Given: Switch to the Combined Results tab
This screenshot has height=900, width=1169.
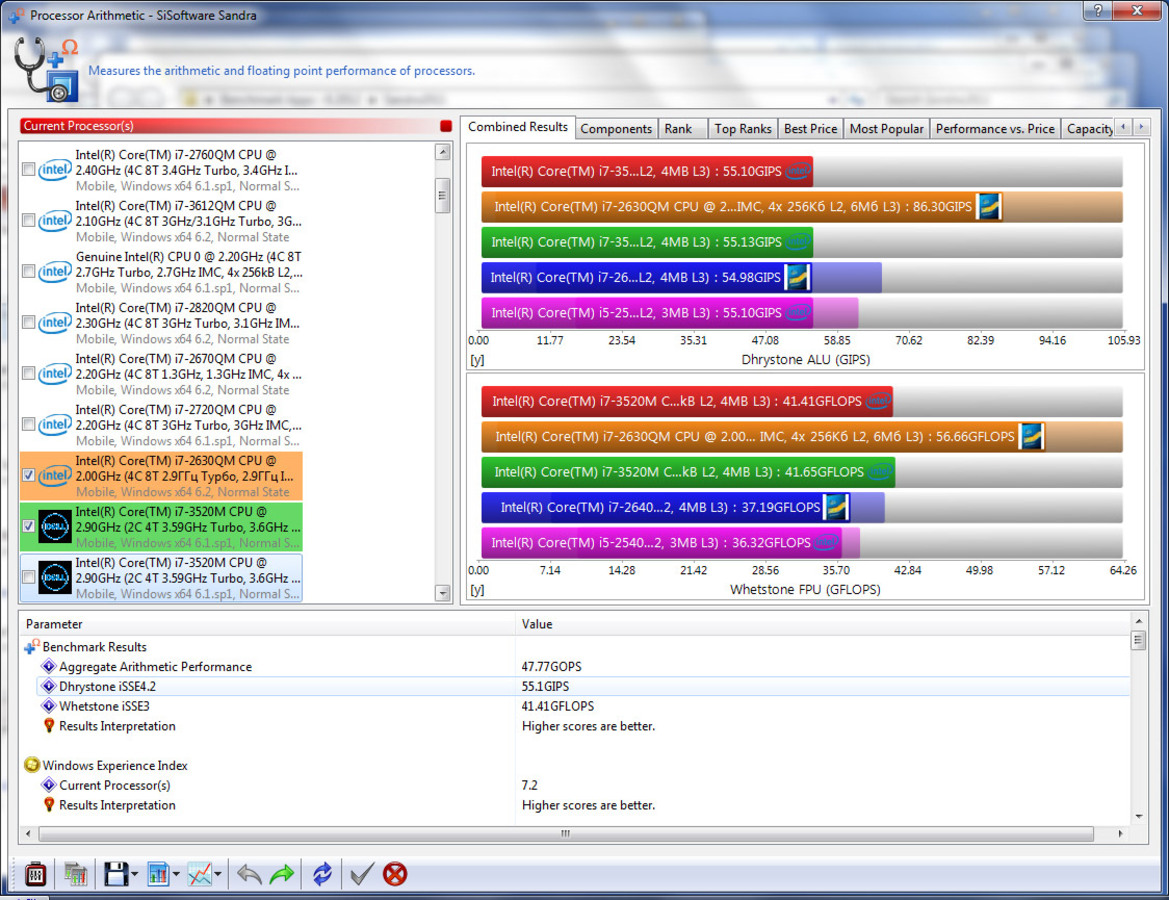Looking at the screenshot, I should click(x=518, y=128).
